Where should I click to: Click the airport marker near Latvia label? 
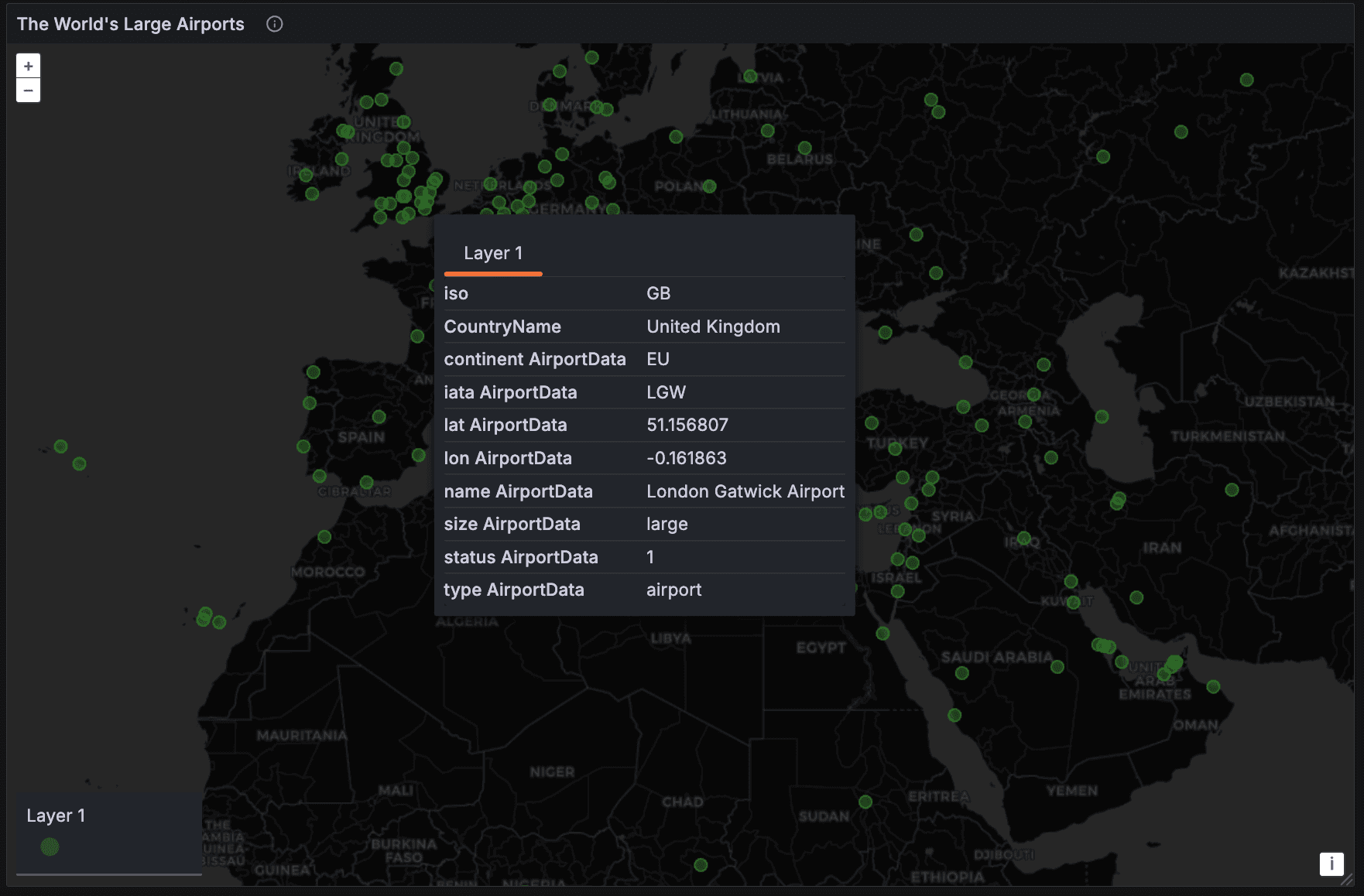(749, 76)
